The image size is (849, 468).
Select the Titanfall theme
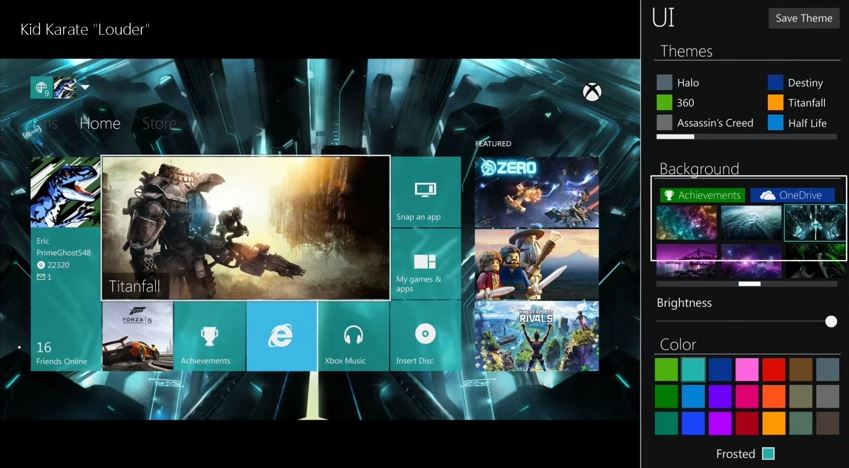796,102
